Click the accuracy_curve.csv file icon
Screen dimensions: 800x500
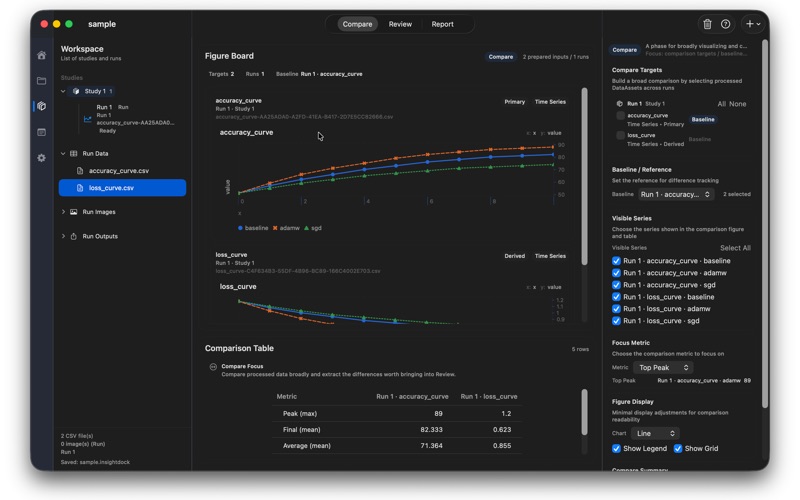tap(80, 171)
